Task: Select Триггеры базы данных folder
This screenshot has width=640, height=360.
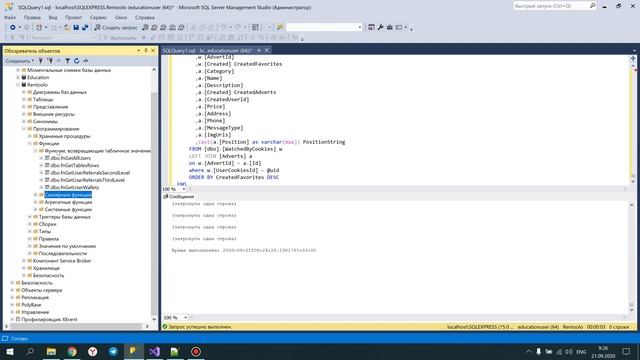Action: click(64, 217)
